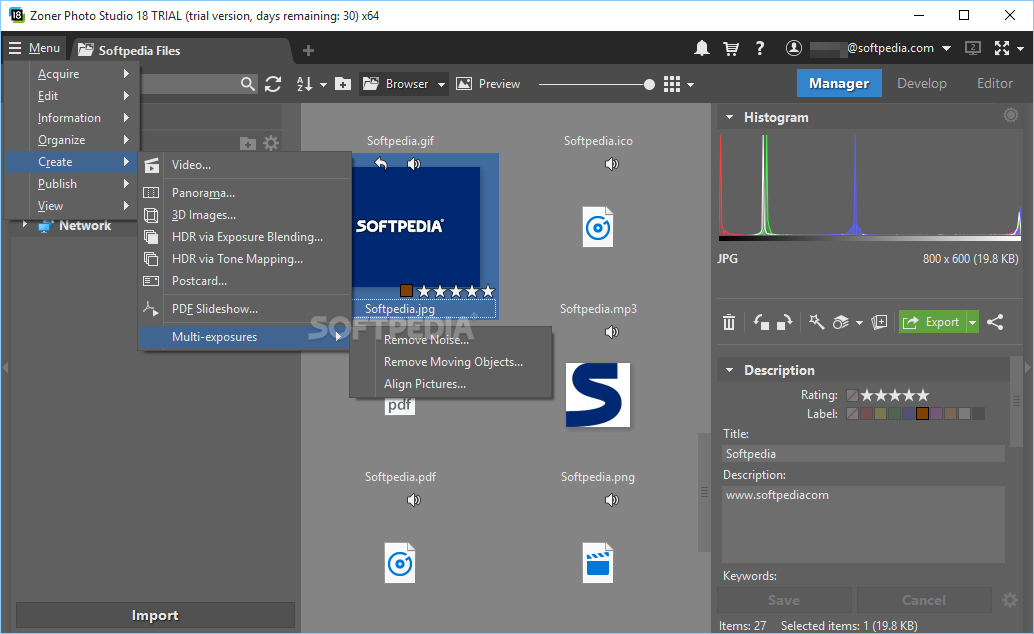Select the gray color label swatch
The image size is (1034, 634).
tap(964, 414)
